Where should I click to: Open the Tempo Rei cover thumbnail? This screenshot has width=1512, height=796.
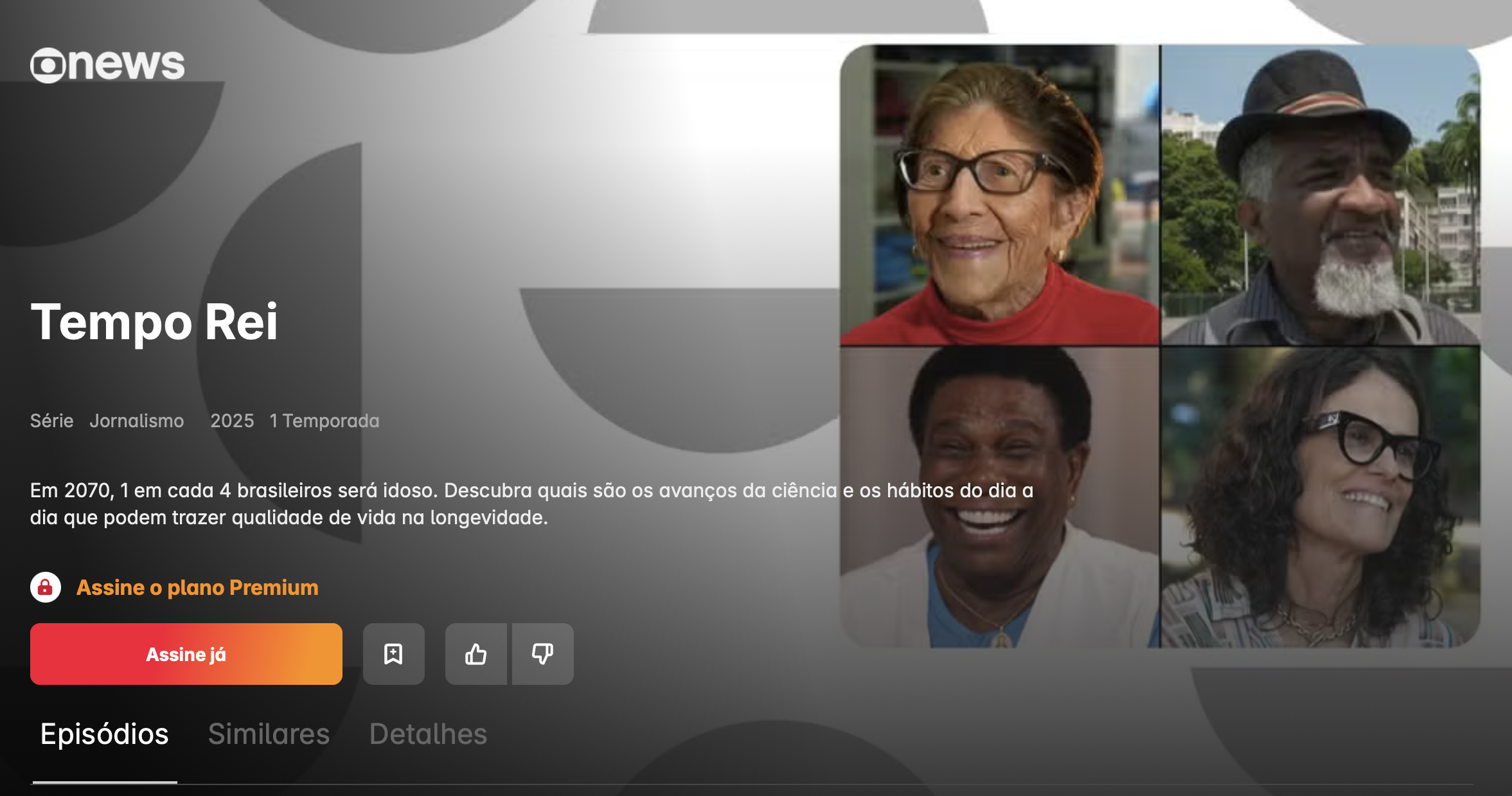[x=1160, y=346]
